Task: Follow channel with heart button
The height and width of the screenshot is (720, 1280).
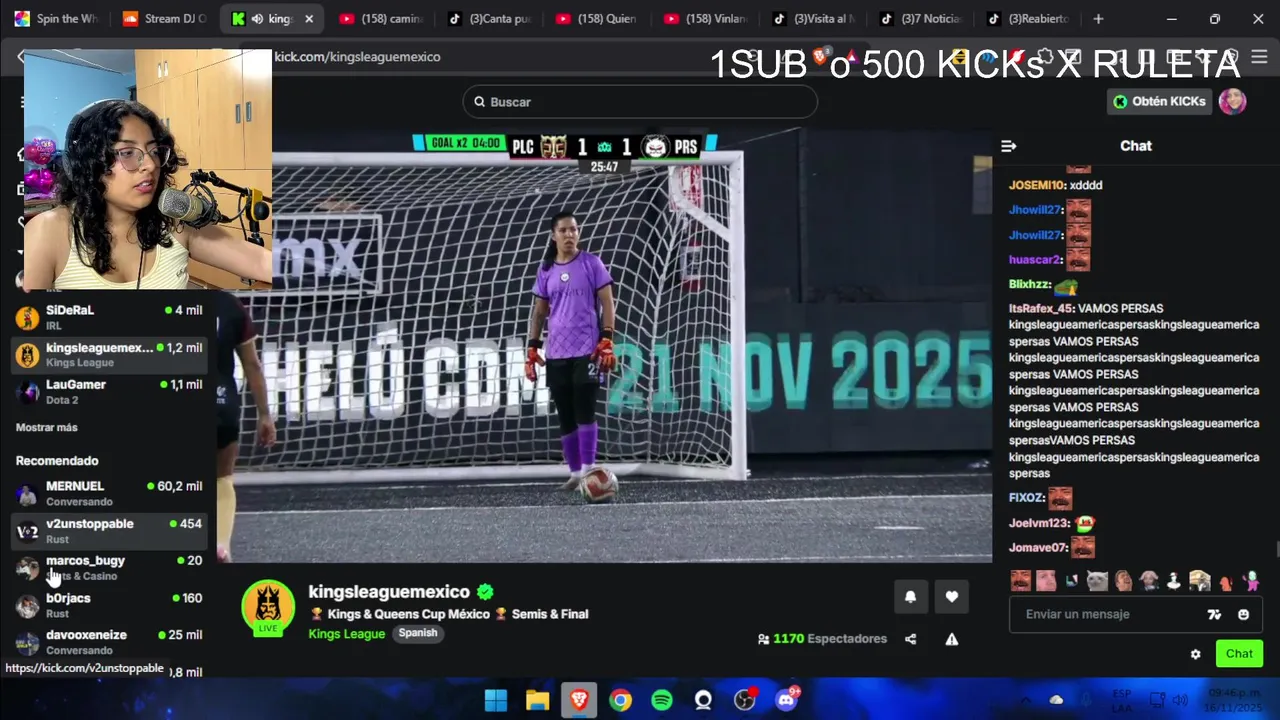Action: [952, 597]
